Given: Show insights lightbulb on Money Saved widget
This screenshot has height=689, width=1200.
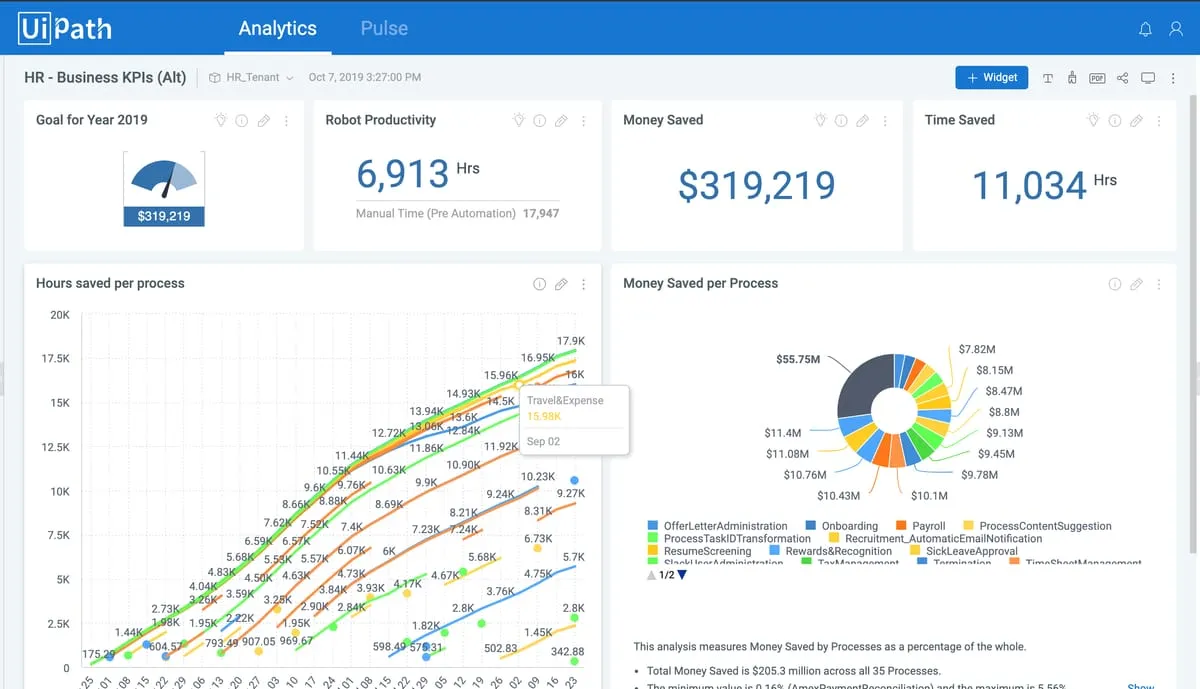Looking at the screenshot, I should point(820,120).
